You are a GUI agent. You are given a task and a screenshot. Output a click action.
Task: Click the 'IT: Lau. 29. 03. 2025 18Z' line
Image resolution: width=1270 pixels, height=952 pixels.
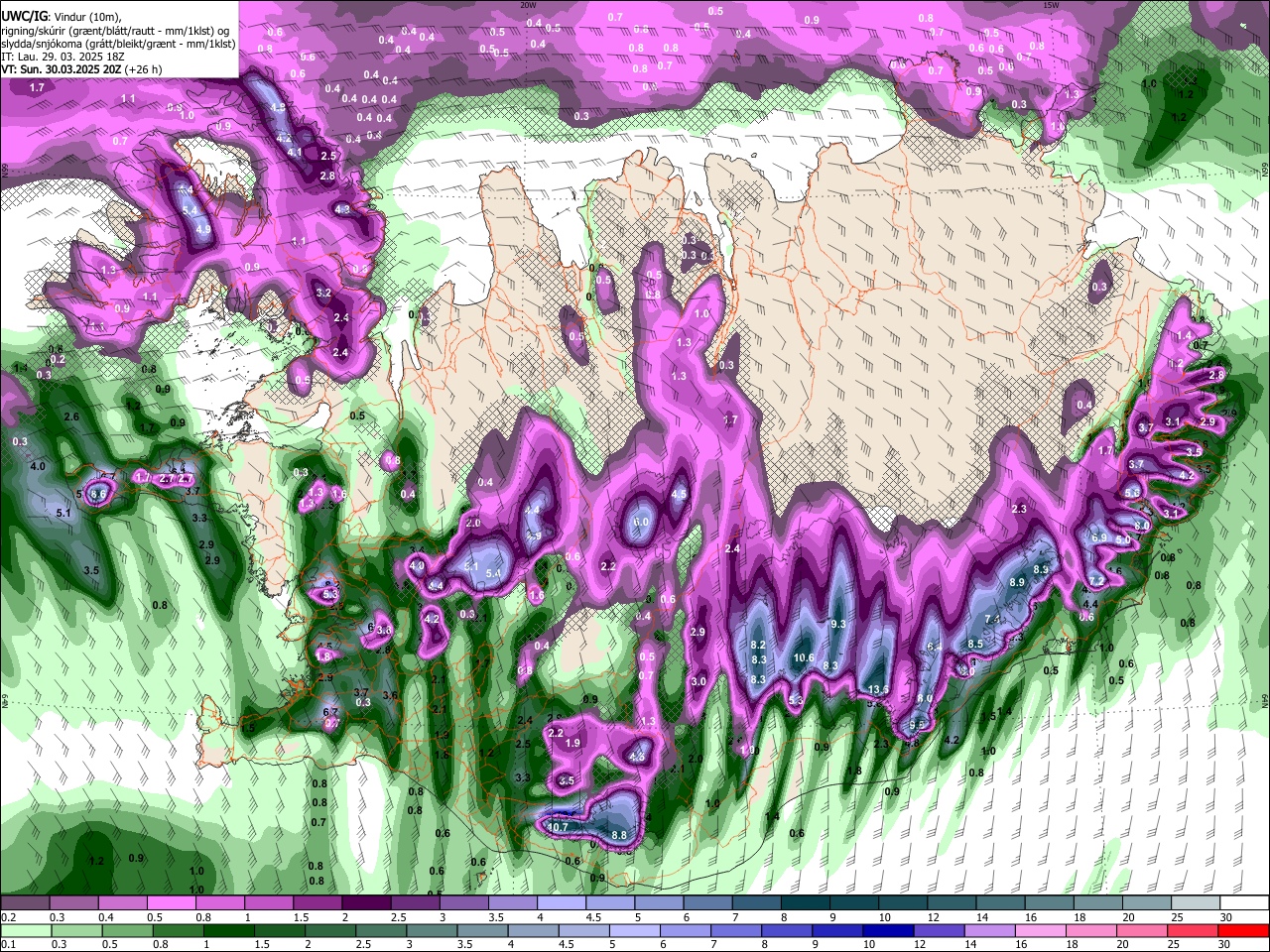[62, 57]
